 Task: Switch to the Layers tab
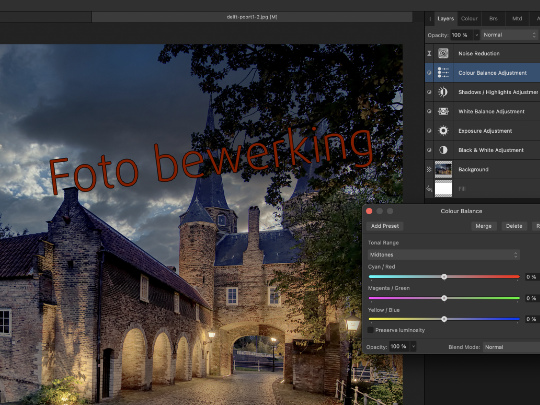pyautogui.click(x=446, y=19)
